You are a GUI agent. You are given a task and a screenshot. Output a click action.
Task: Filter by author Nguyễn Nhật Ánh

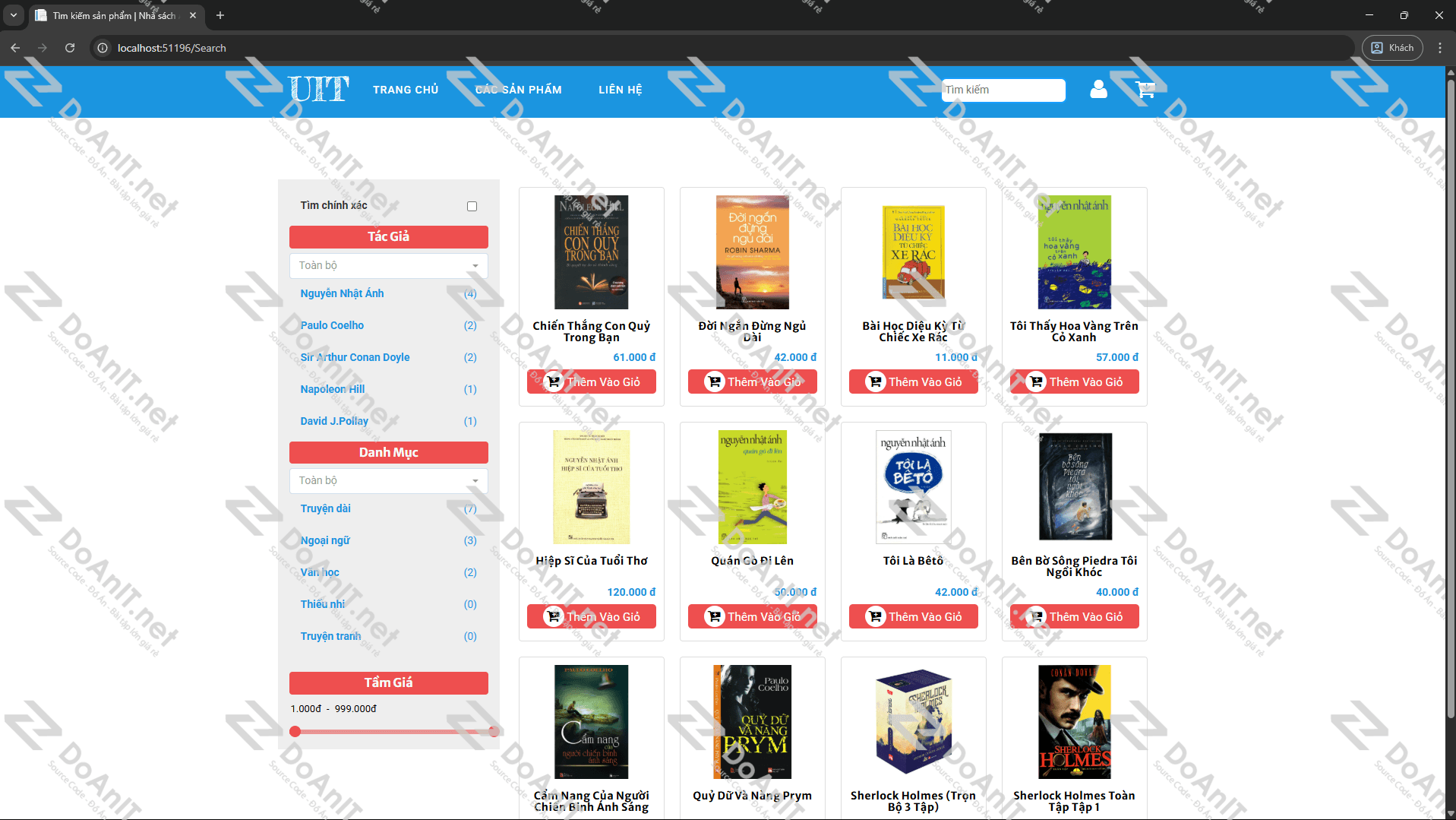[x=342, y=293]
